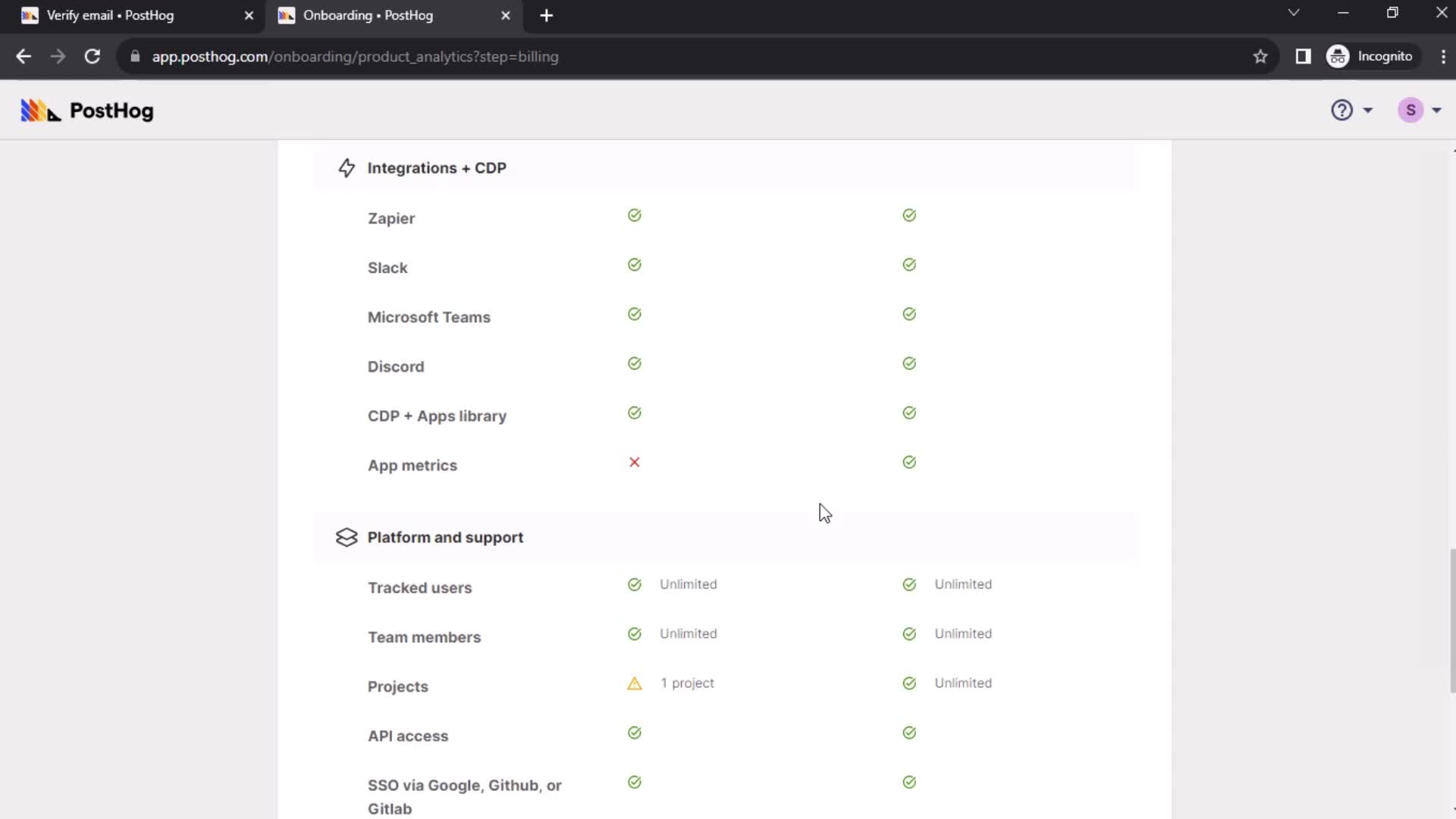Open Incognito profile indicator
The image size is (1456, 819).
(x=1373, y=56)
